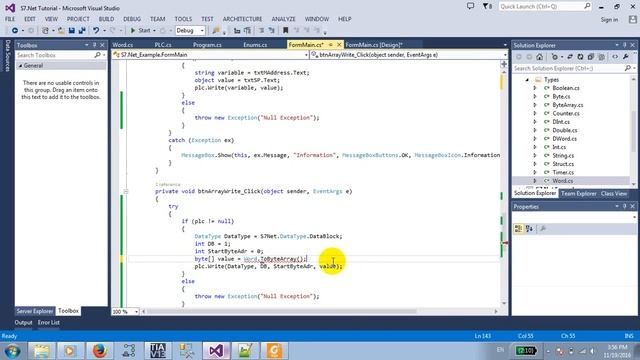Viewport: 640px width, 360px height.
Task: Switch to the Team Explorer tab
Action: [579, 193]
